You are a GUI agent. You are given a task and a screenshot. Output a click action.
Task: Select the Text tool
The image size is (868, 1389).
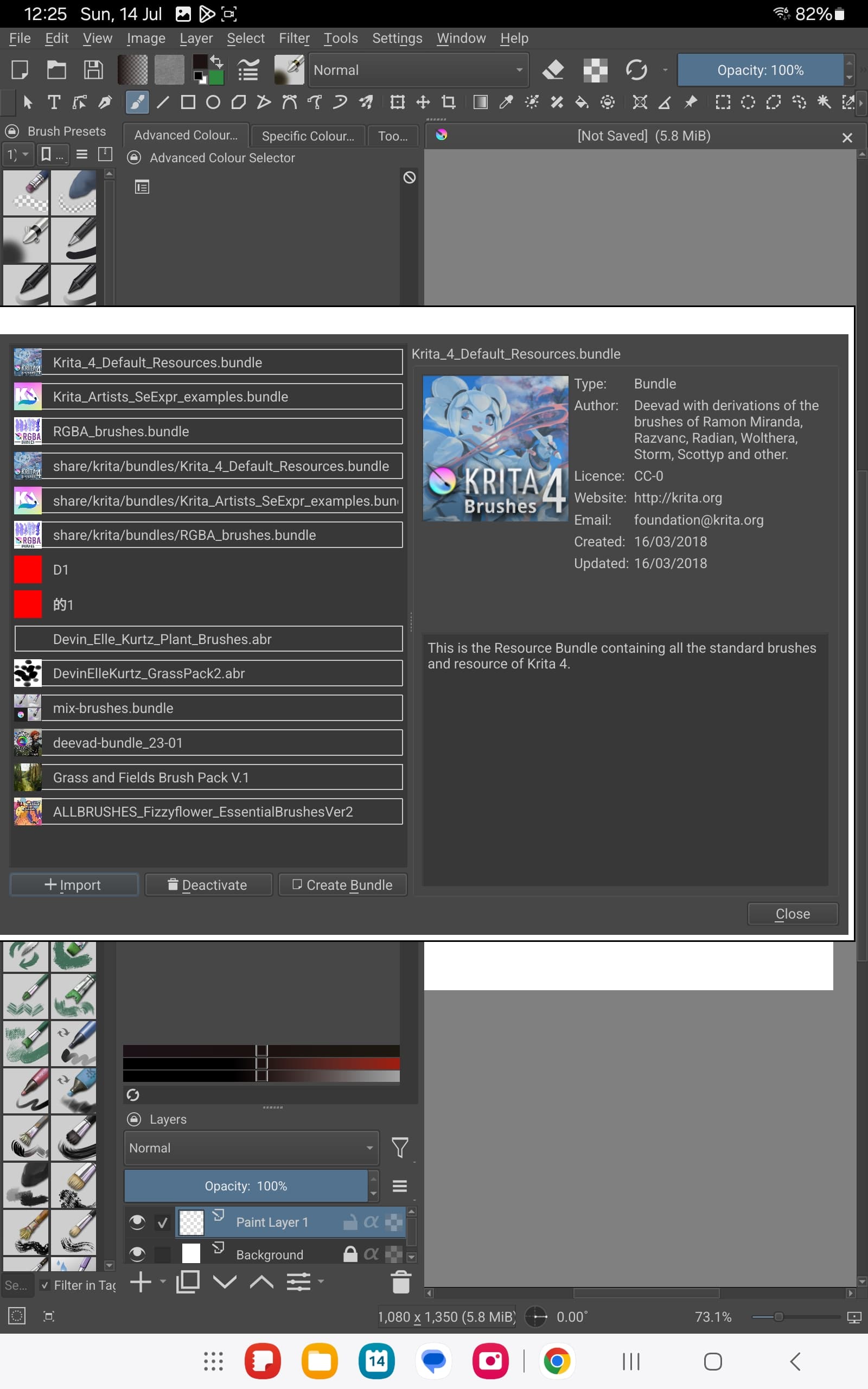(54, 102)
